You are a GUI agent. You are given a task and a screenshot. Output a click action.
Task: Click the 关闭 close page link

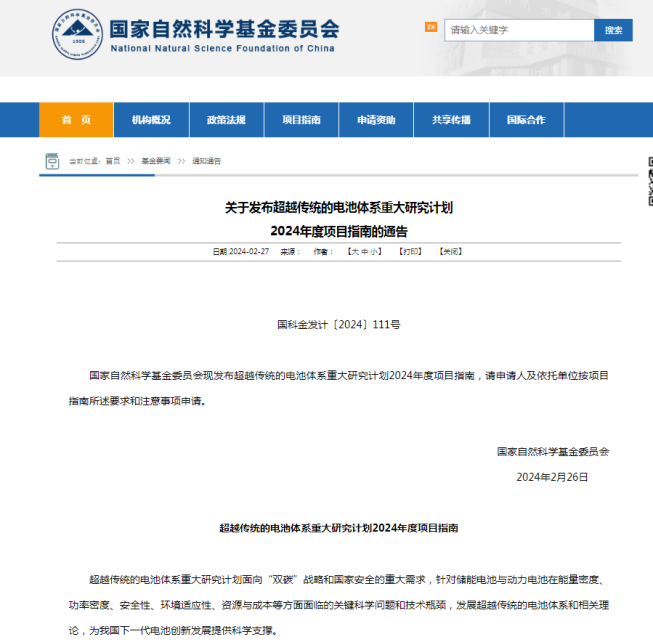tap(451, 252)
